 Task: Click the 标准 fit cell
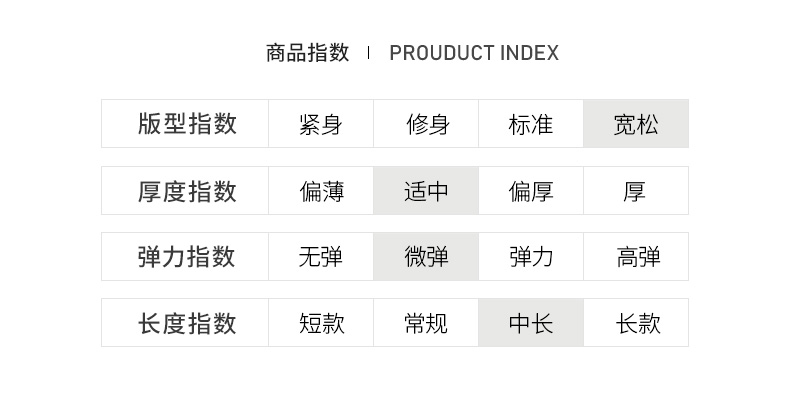531,124
